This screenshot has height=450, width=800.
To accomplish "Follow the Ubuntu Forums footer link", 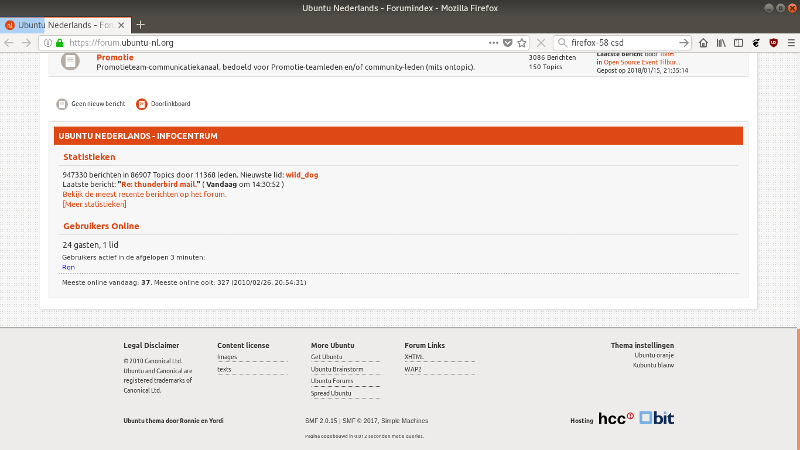I will [332, 381].
